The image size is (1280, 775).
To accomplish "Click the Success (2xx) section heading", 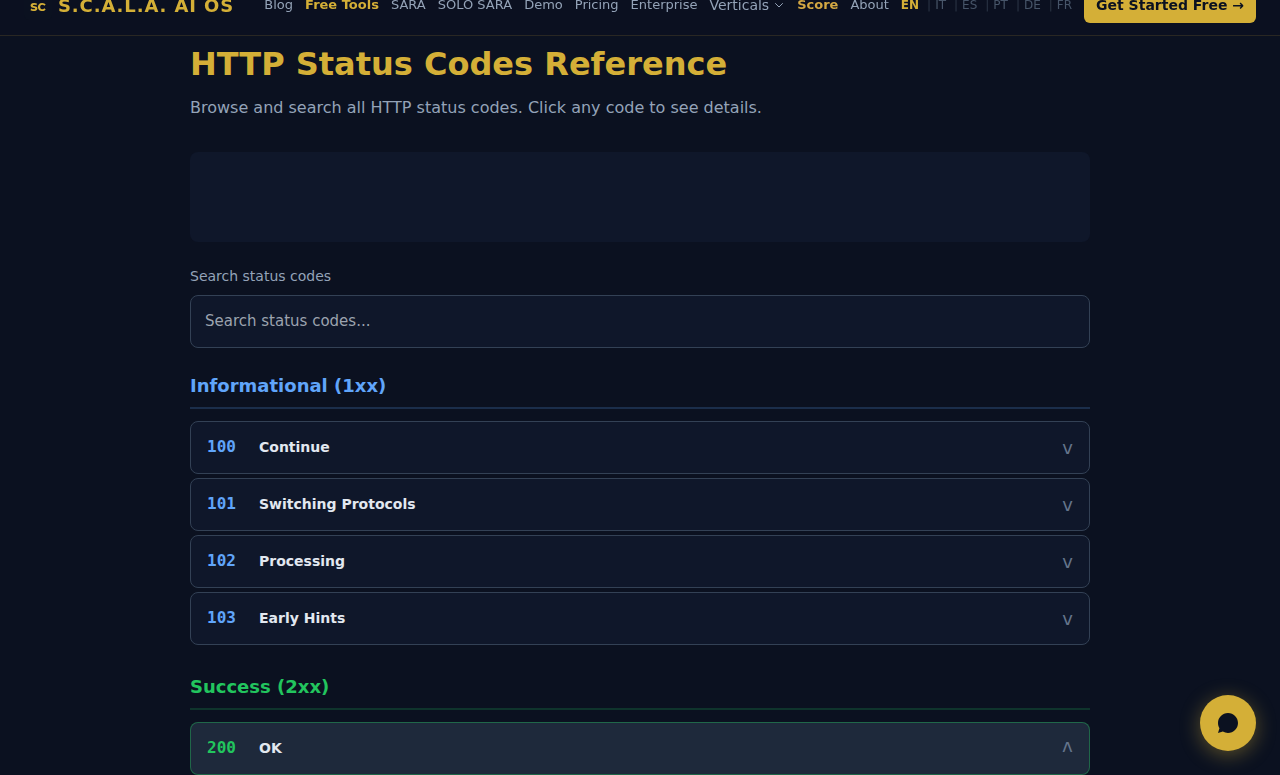I will 259,687.
